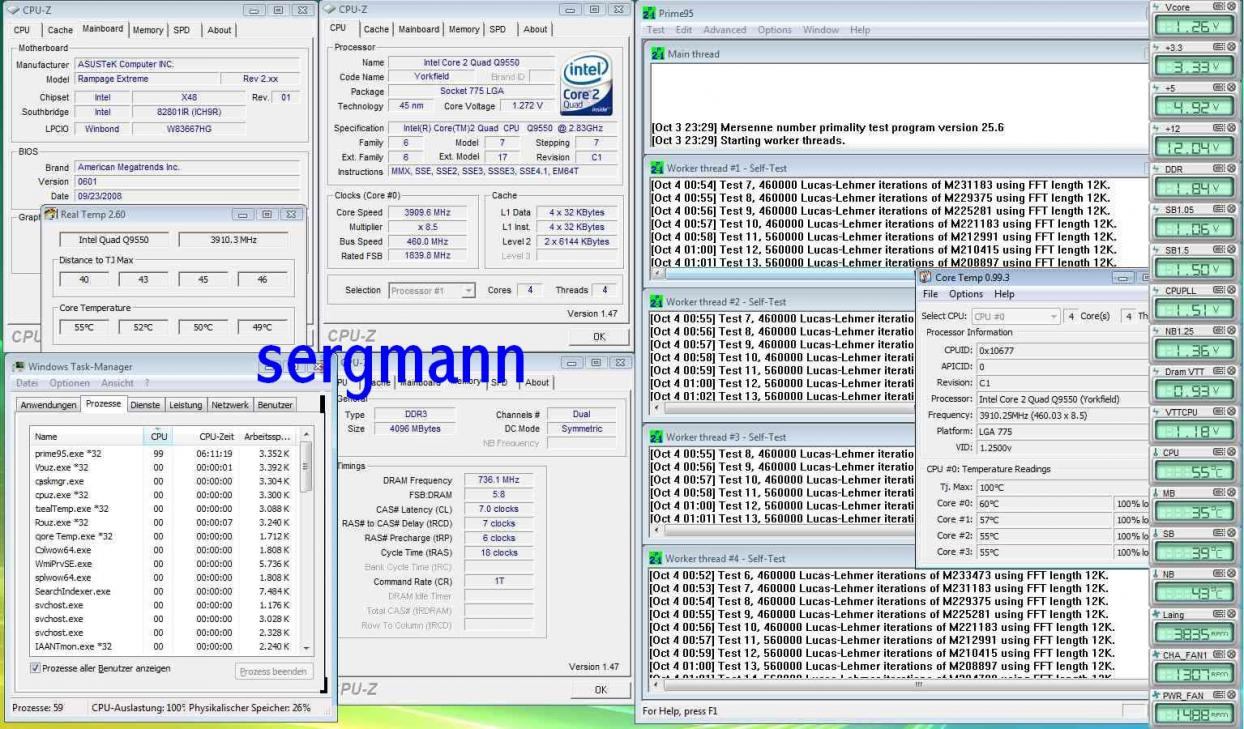
Task: Click the +12 voltage gadget icon
Action: point(1157,129)
